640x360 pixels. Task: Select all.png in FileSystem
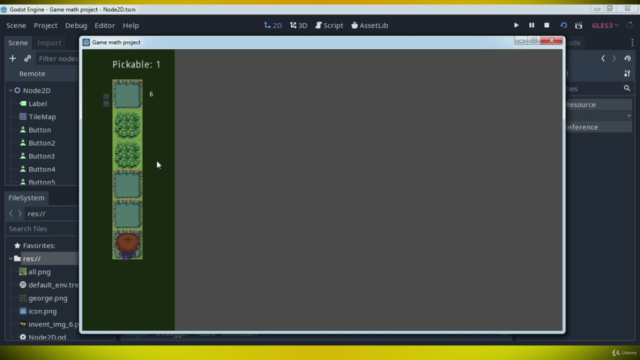pyautogui.click(x=39, y=272)
